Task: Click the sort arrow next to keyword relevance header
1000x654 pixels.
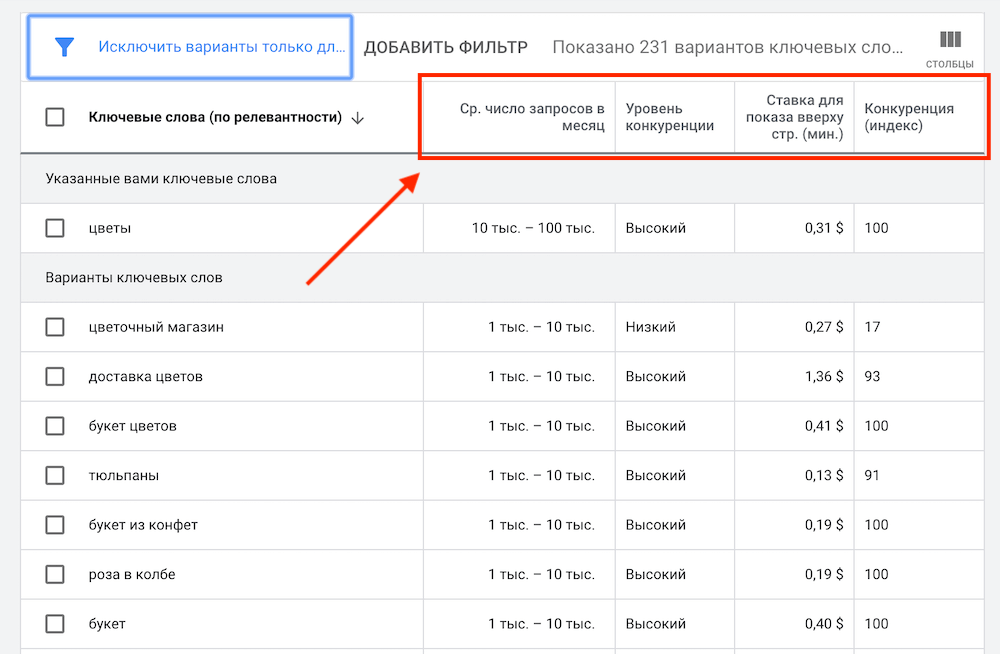Action: point(357,117)
